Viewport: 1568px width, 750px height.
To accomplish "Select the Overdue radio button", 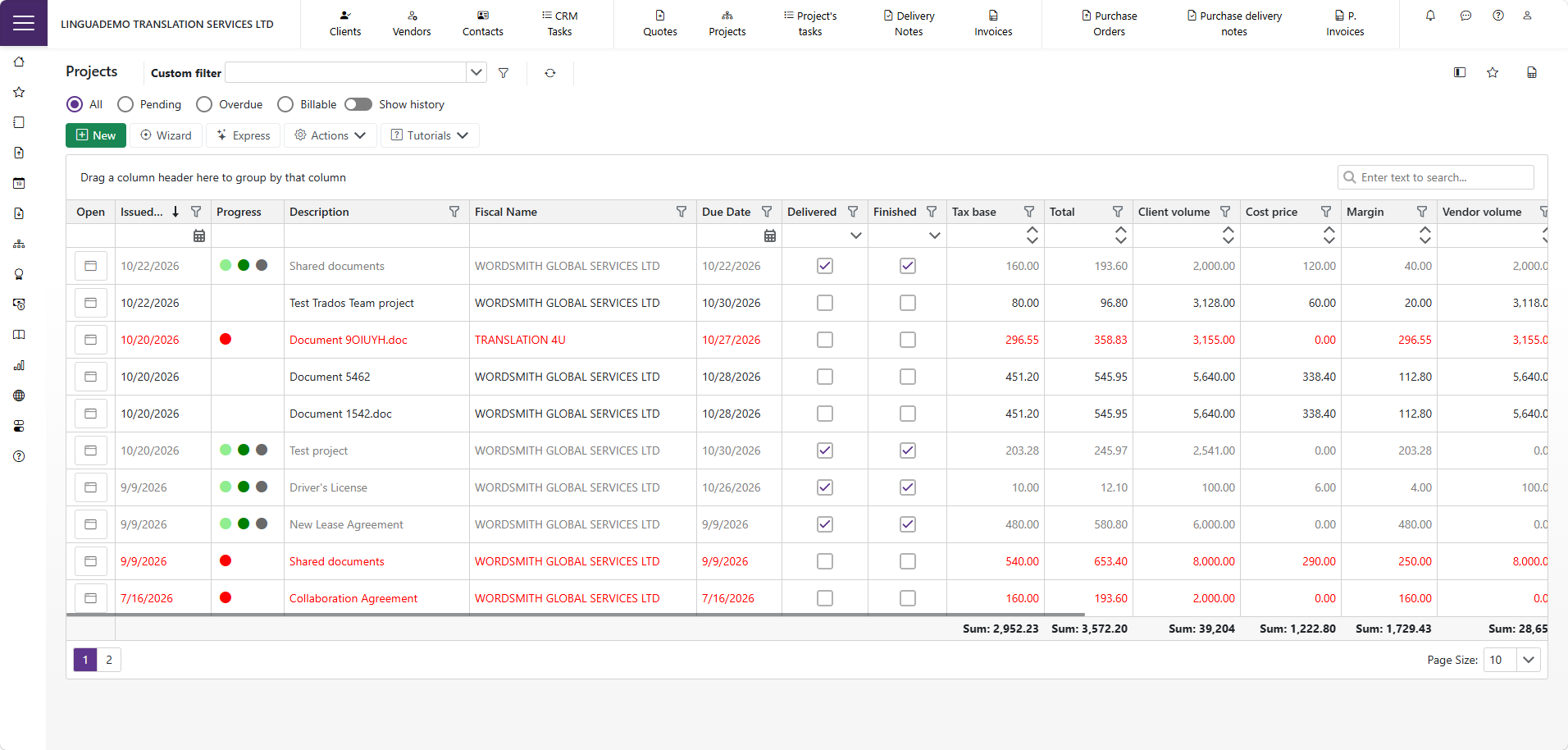I will pyautogui.click(x=204, y=104).
